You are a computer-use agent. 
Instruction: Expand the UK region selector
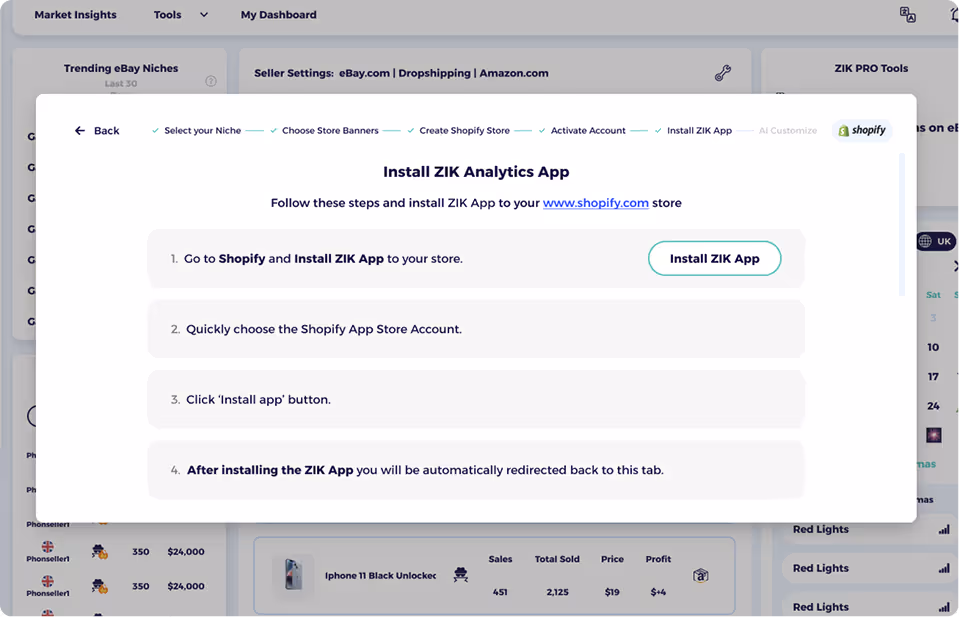pyautogui.click(x=938, y=241)
